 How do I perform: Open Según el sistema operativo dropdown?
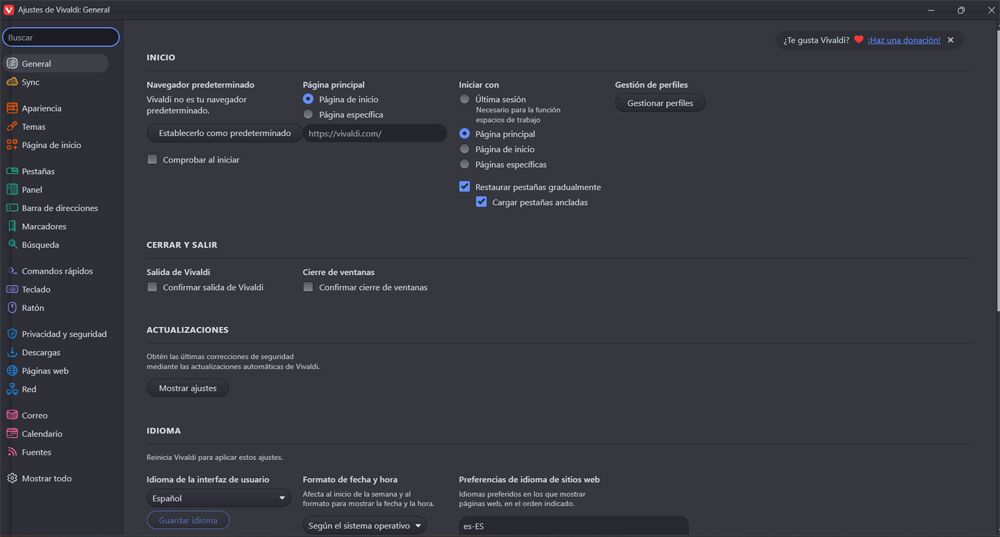click(x=364, y=525)
